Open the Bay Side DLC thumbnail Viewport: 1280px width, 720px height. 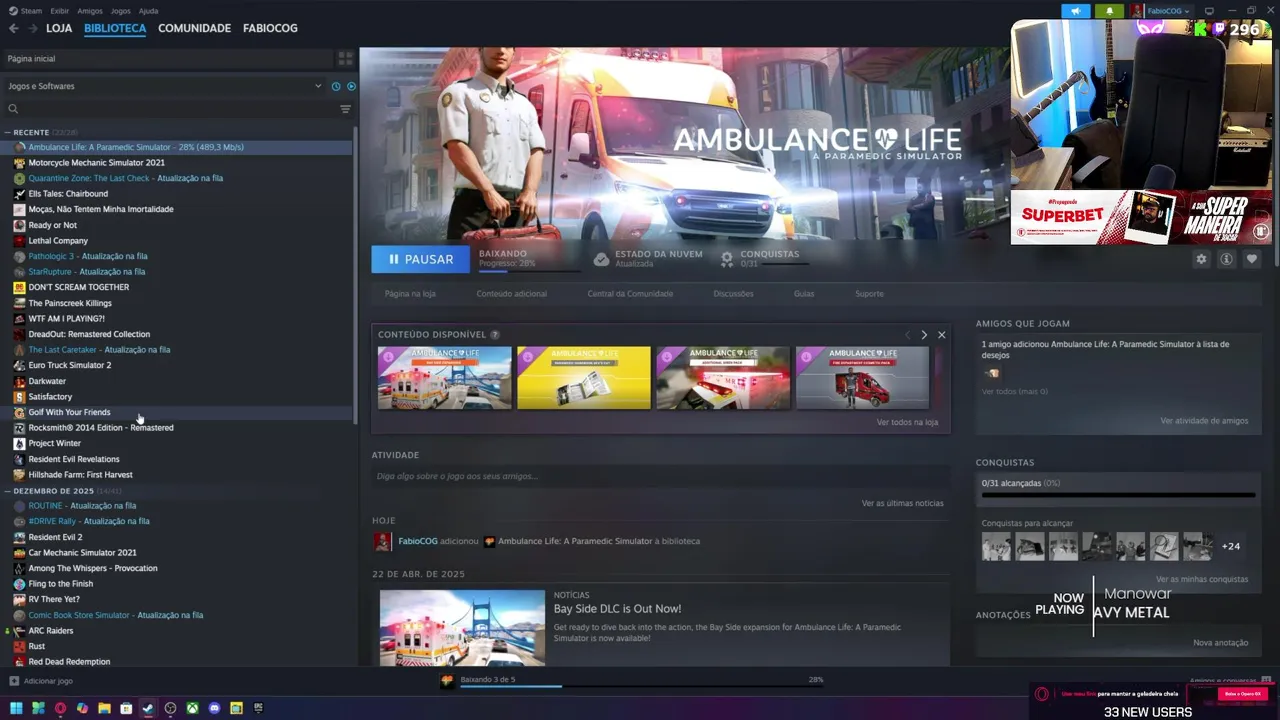click(x=445, y=378)
